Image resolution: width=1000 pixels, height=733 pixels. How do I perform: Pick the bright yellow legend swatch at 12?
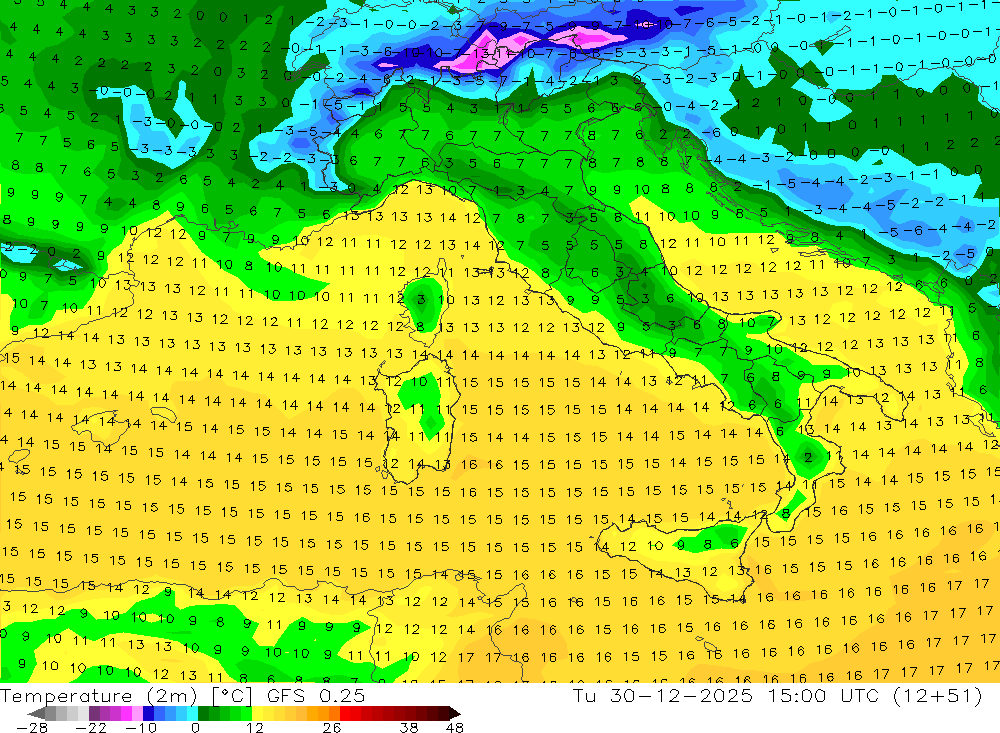(258, 713)
